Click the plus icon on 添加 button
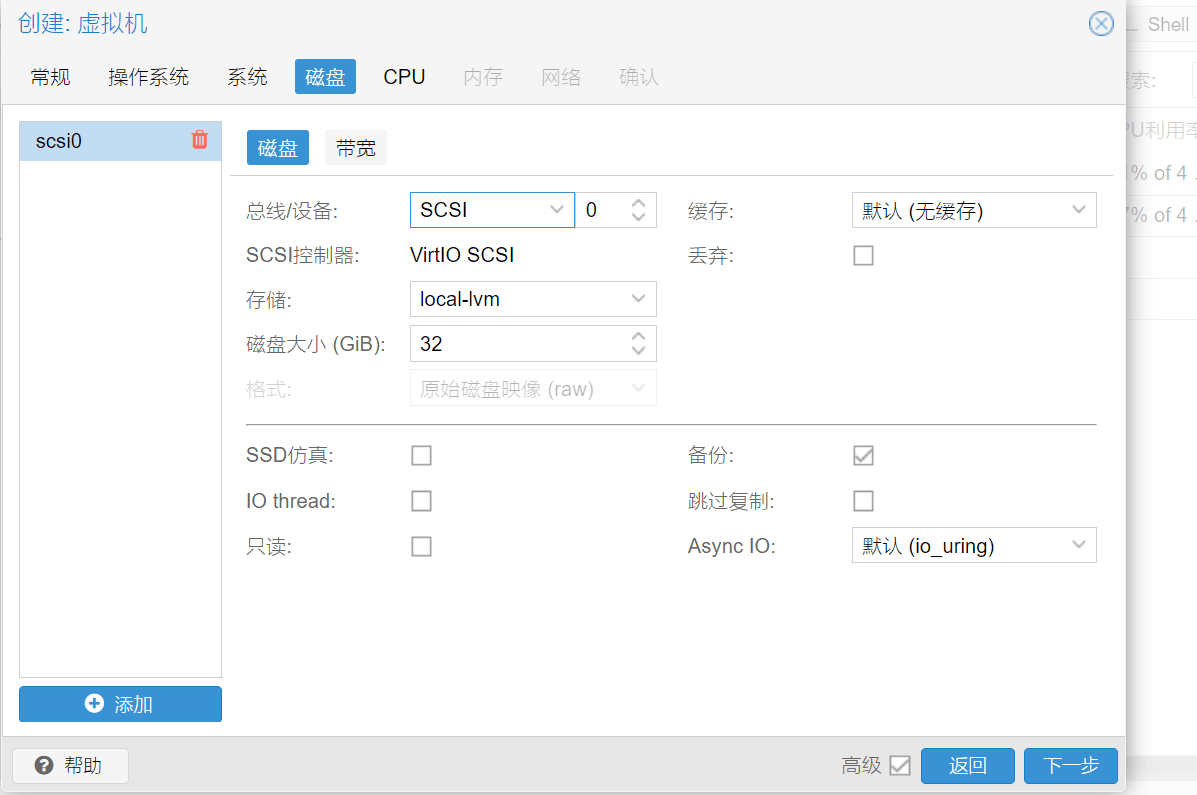This screenshot has height=795, width=1197. (x=95, y=704)
